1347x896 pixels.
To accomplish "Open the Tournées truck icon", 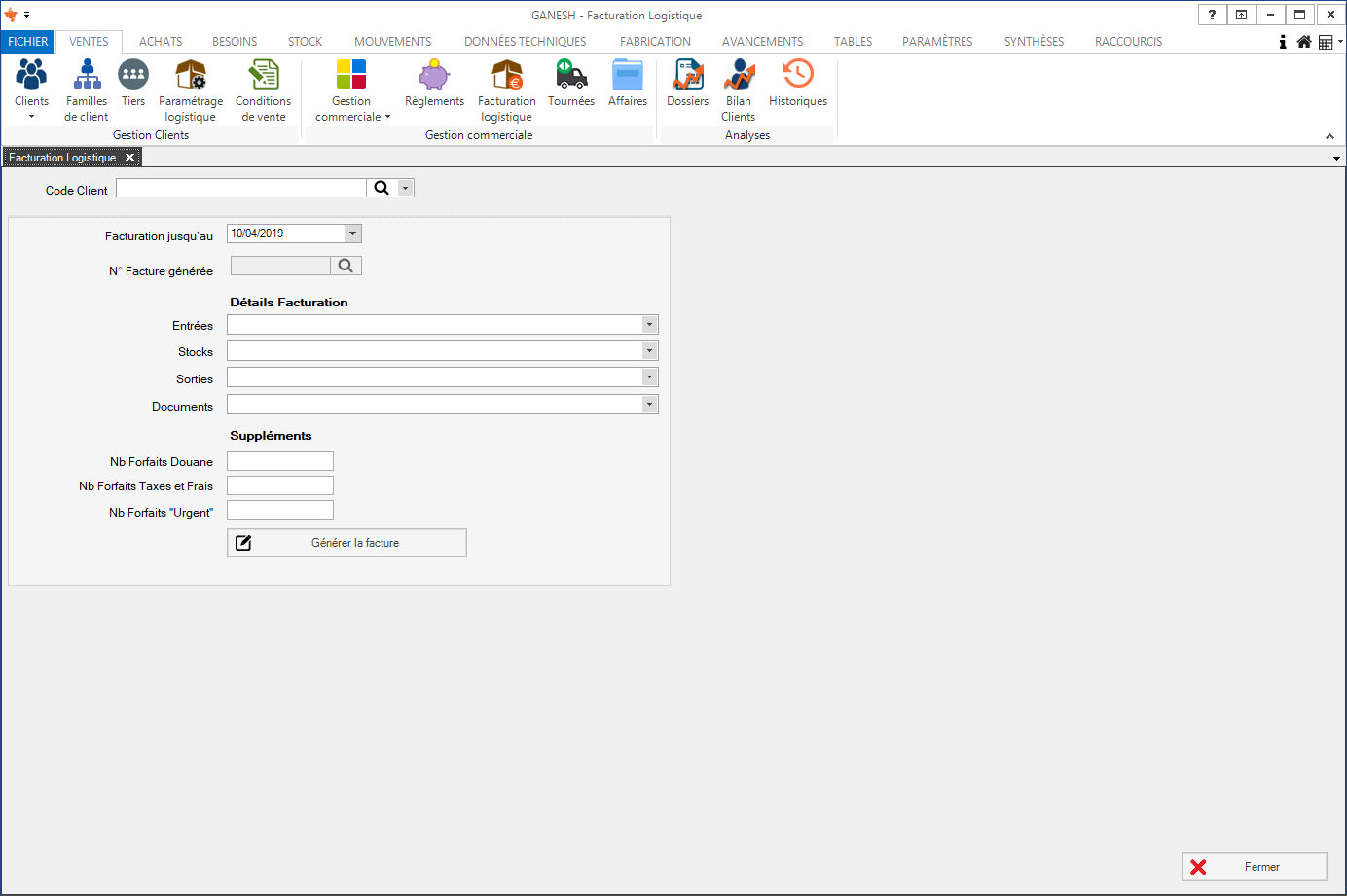I will click(x=571, y=76).
